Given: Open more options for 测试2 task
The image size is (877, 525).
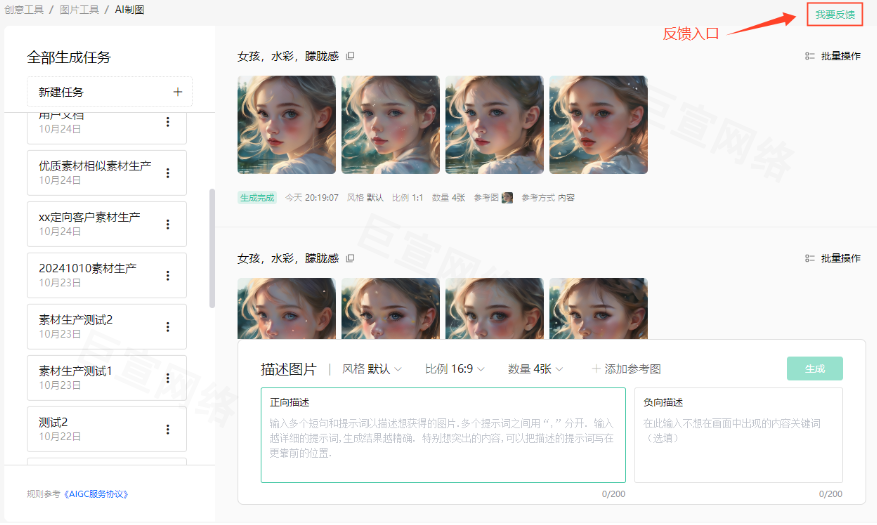Looking at the screenshot, I should 168,429.
